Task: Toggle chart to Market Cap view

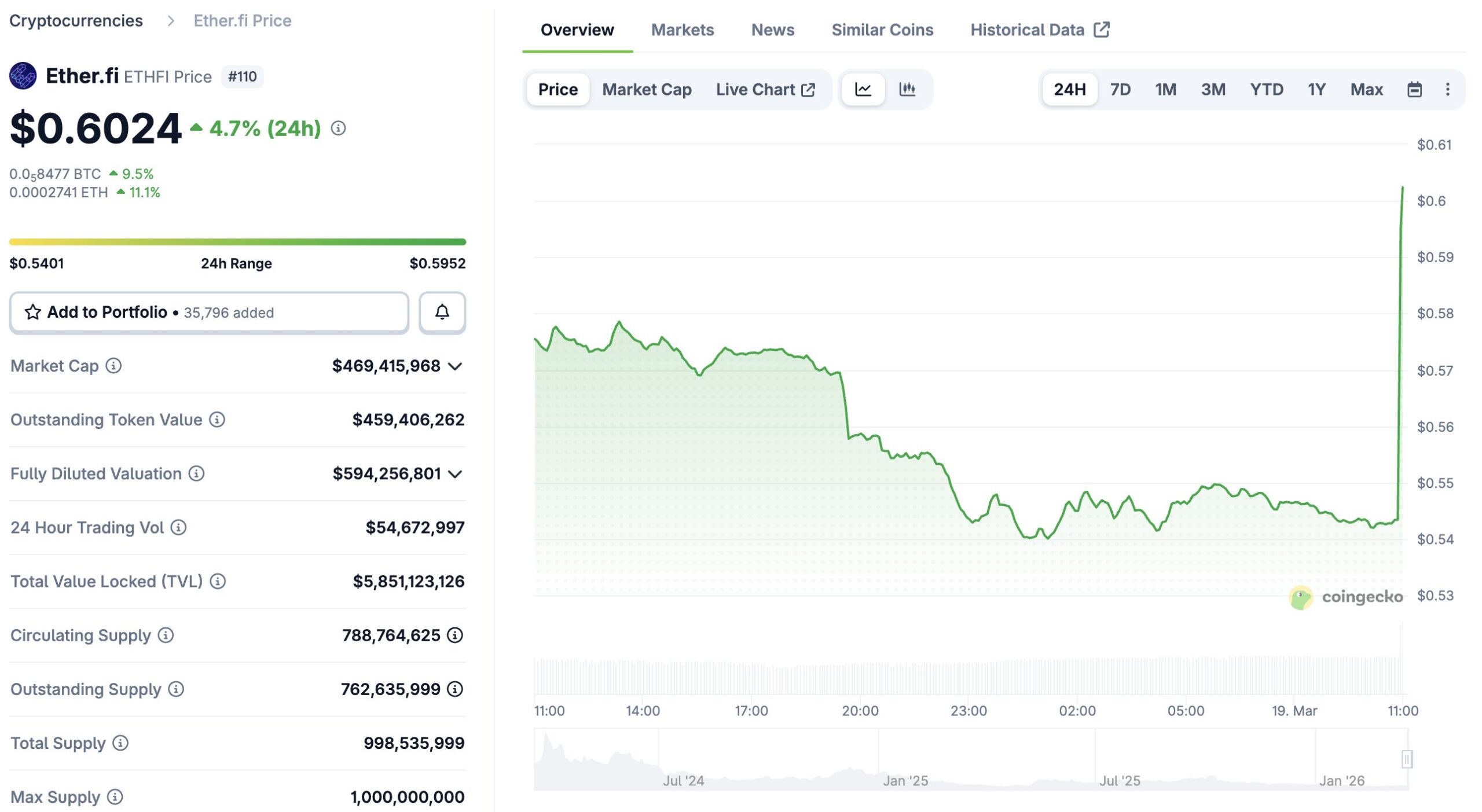Action: [x=647, y=90]
